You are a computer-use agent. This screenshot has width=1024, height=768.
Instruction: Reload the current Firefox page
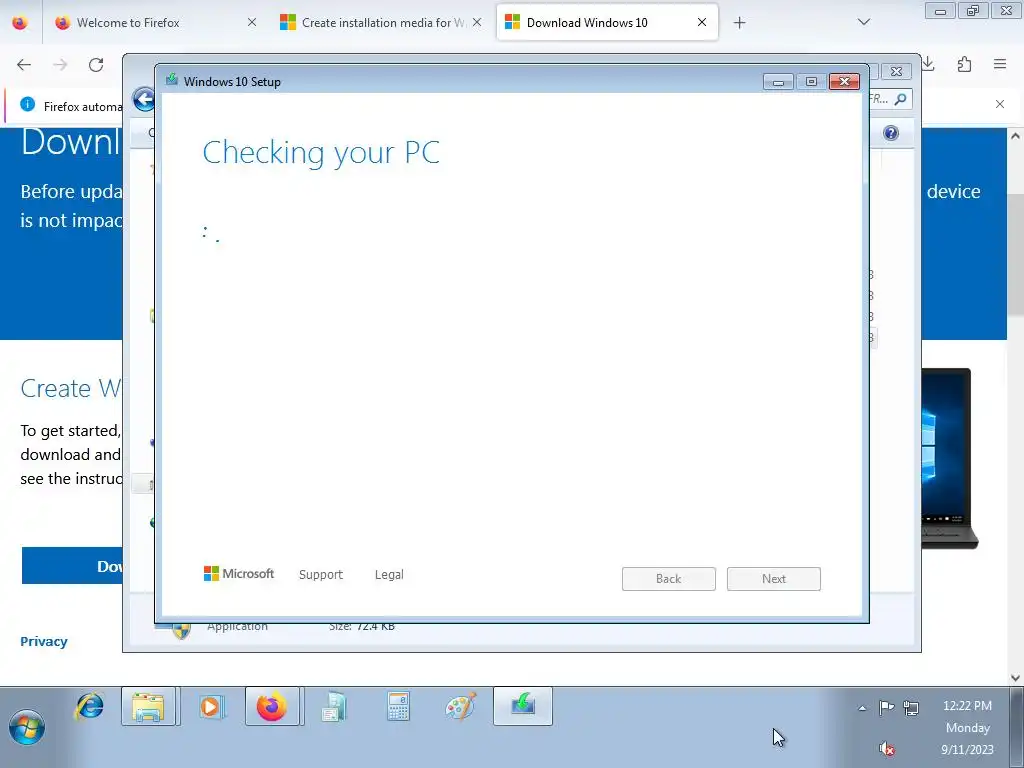tap(96, 65)
